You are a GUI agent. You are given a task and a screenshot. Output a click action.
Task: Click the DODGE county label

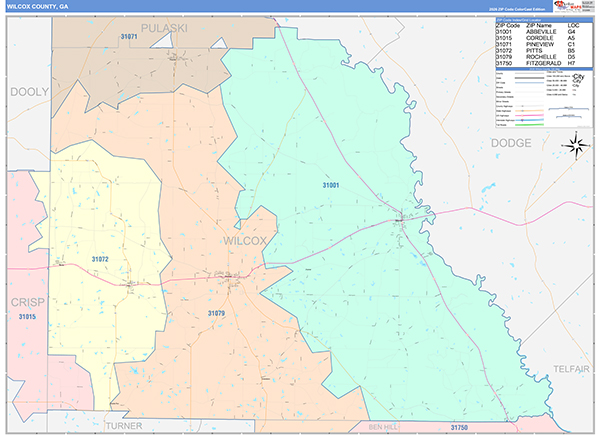[511, 143]
